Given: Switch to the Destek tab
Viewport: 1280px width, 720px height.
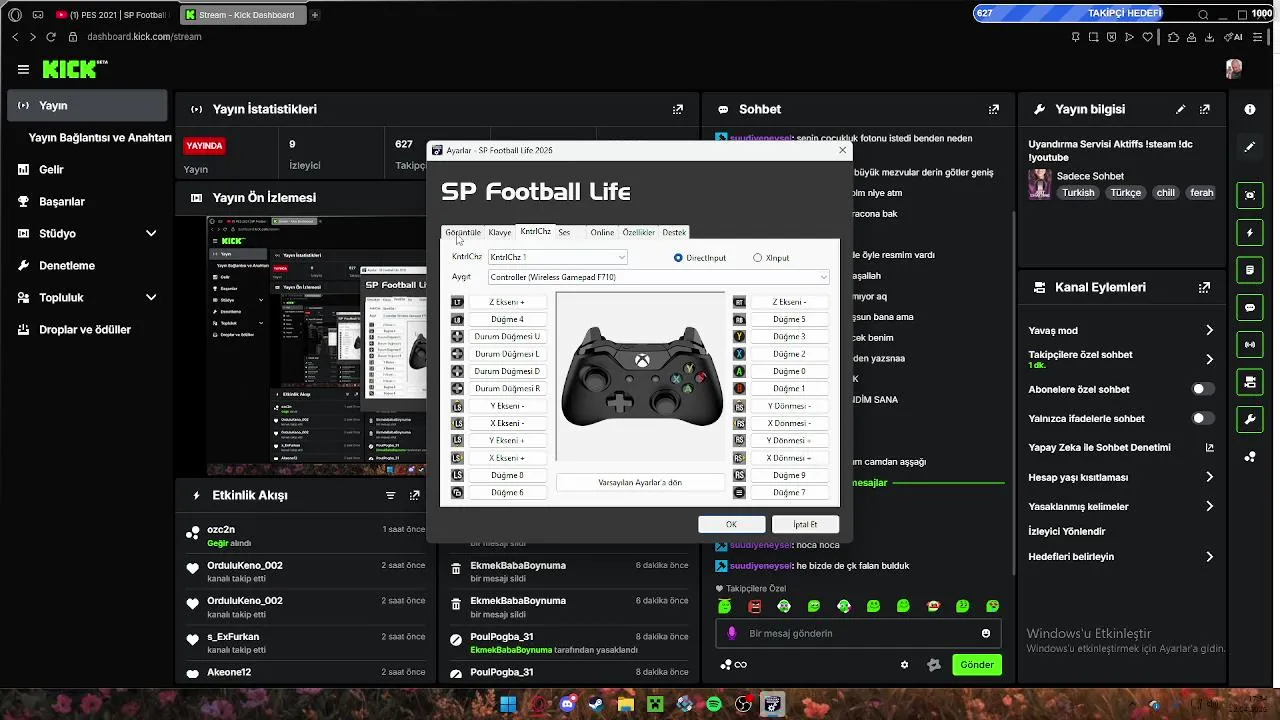Looking at the screenshot, I should tap(674, 232).
